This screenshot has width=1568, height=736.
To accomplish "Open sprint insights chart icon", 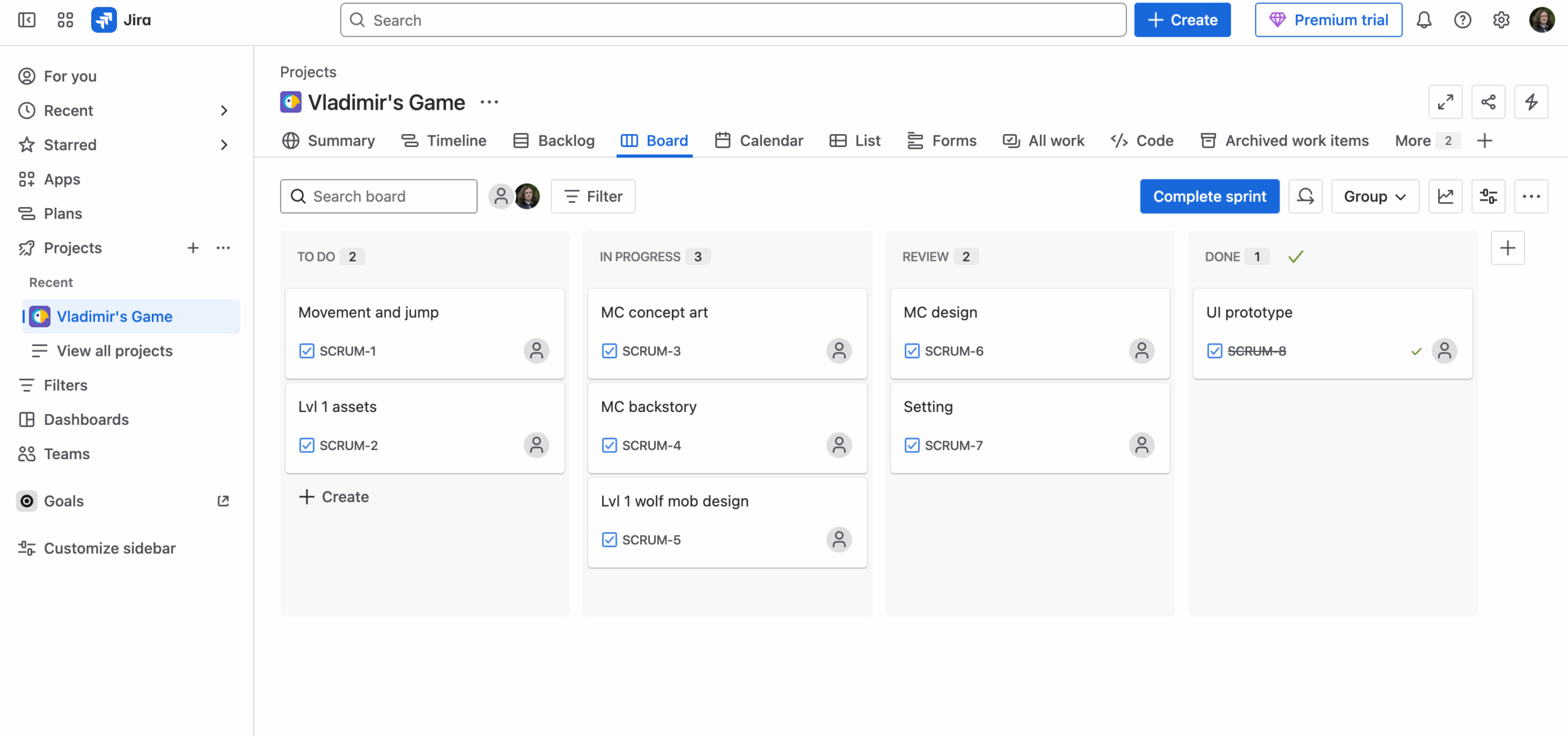I will tap(1445, 197).
